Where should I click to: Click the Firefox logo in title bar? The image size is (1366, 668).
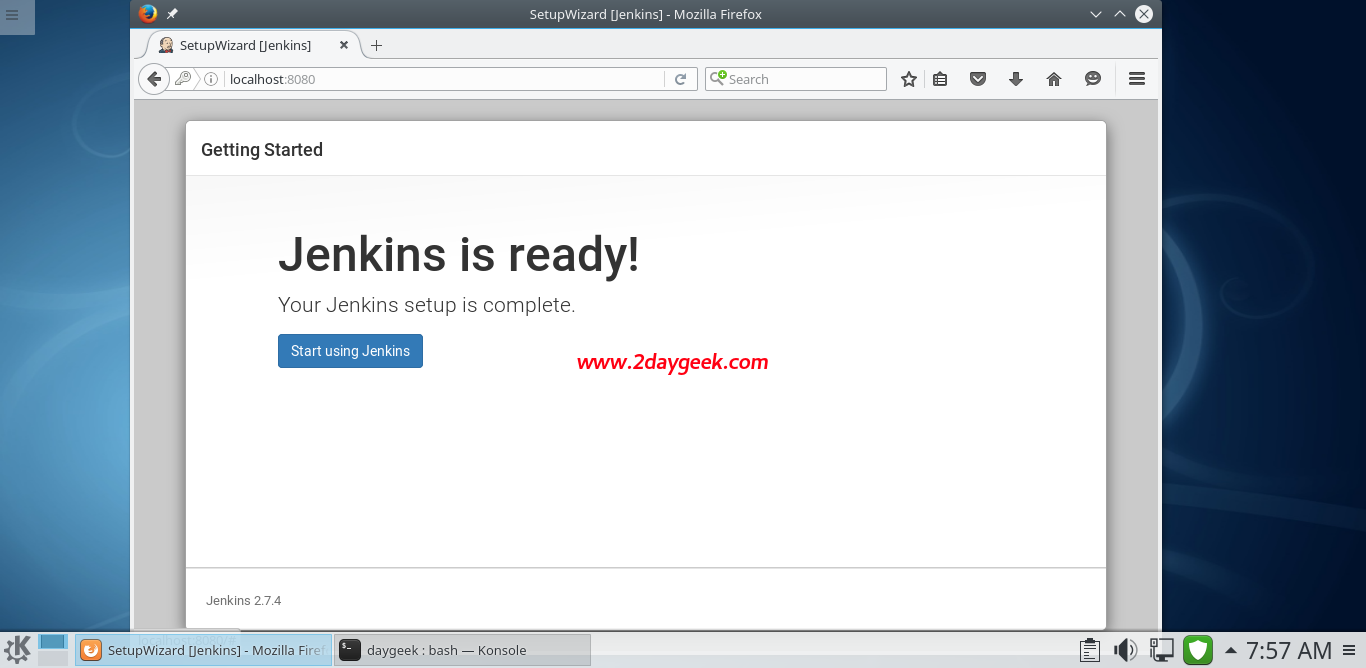click(x=148, y=14)
